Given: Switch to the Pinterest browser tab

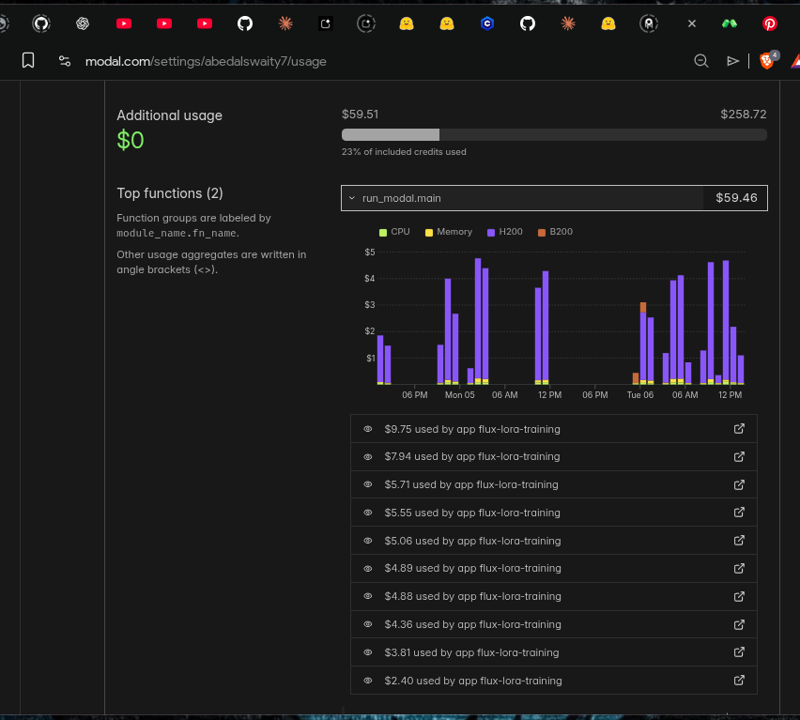Looking at the screenshot, I should pyautogui.click(x=769, y=23).
